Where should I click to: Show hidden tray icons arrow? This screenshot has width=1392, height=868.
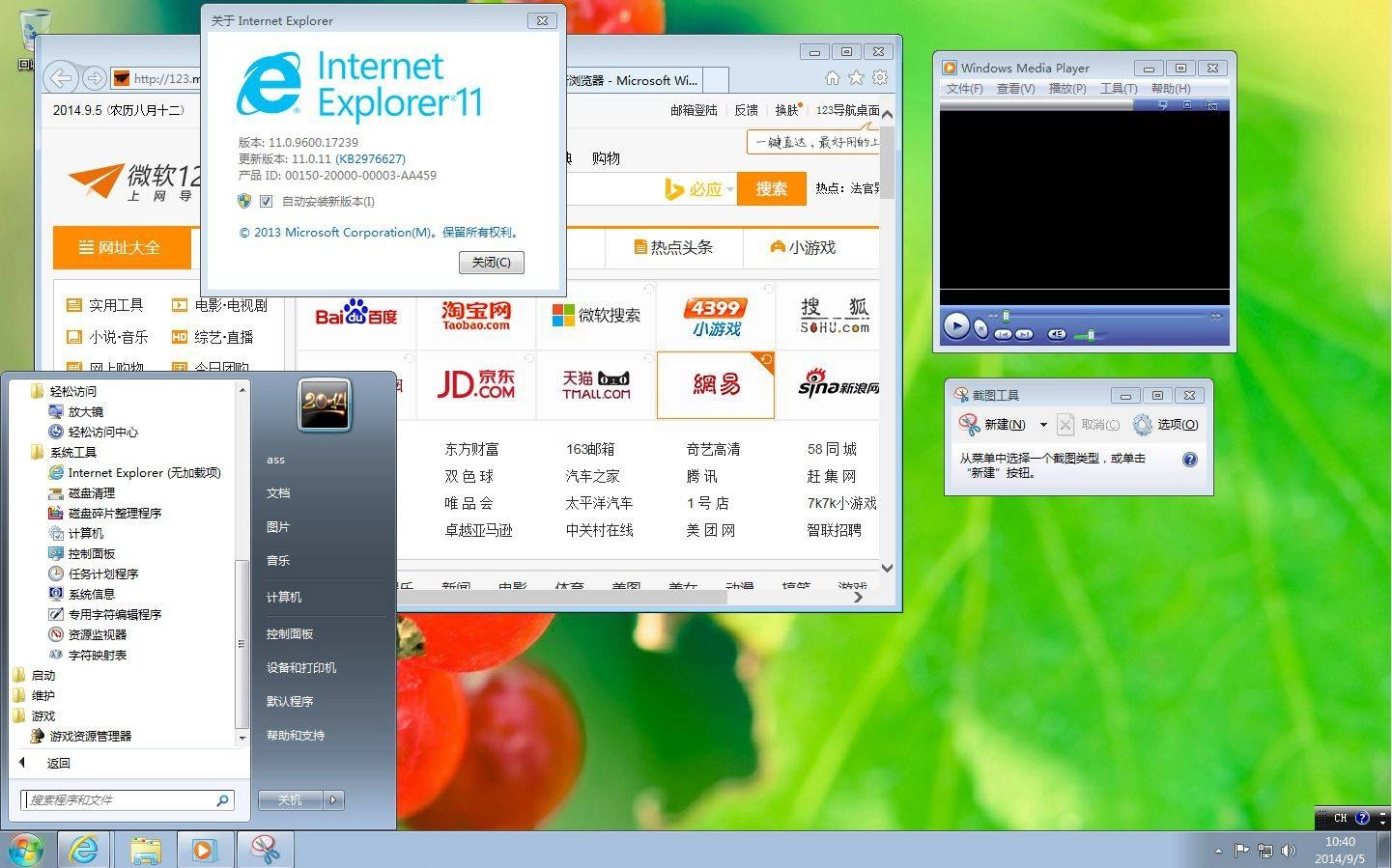1218,852
